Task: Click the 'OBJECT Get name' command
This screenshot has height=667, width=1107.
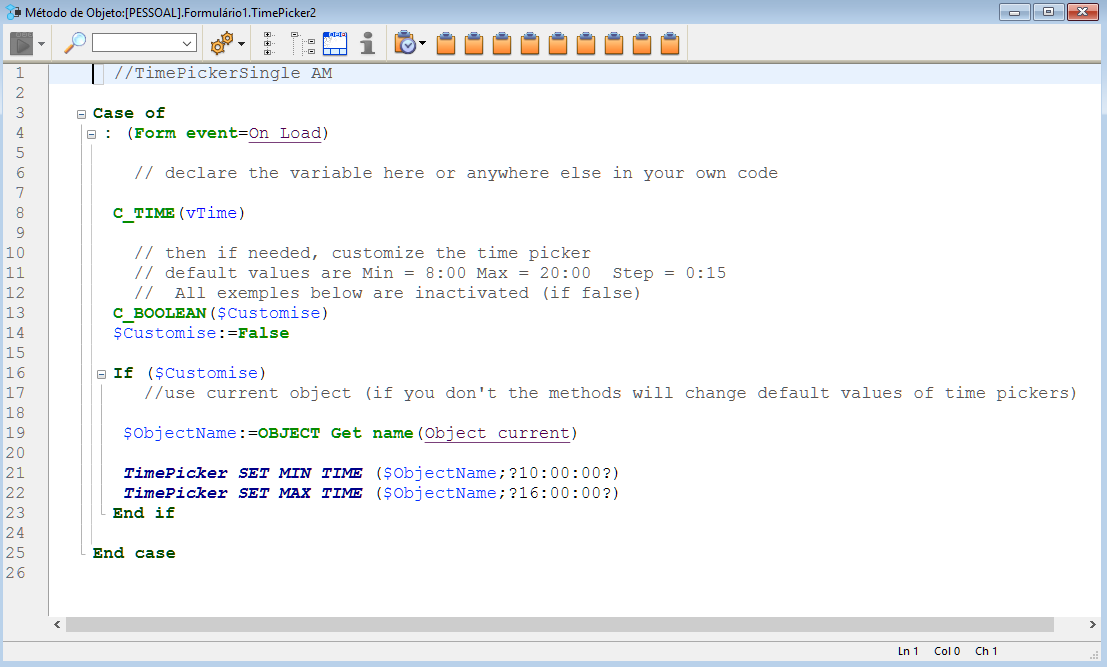Action: (x=335, y=433)
